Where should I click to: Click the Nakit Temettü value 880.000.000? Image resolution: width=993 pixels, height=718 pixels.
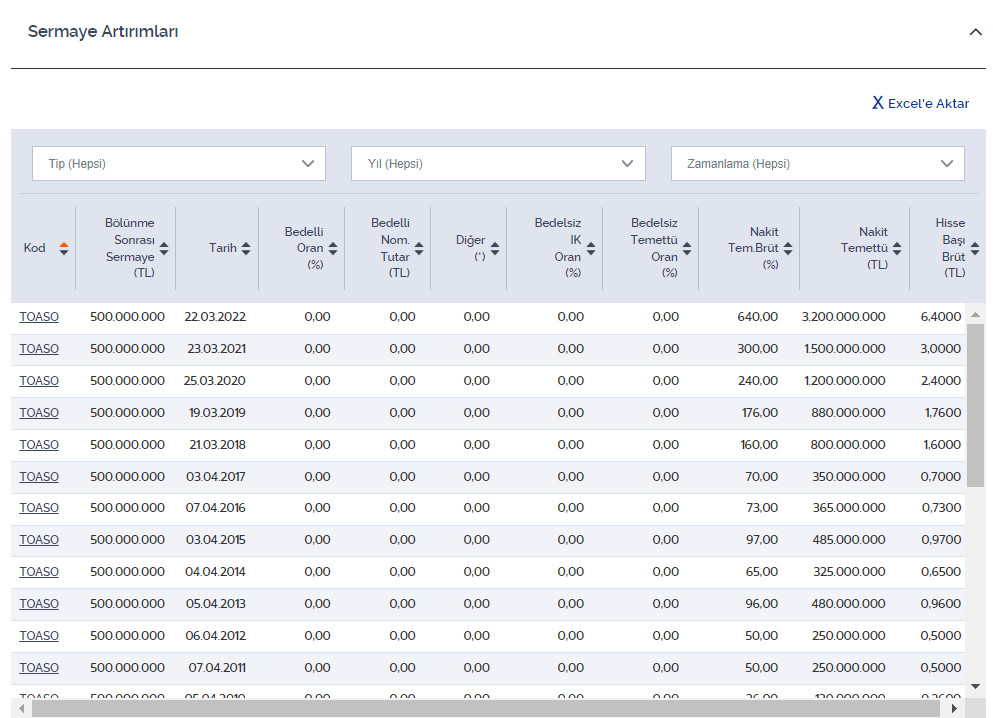coord(849,413)
